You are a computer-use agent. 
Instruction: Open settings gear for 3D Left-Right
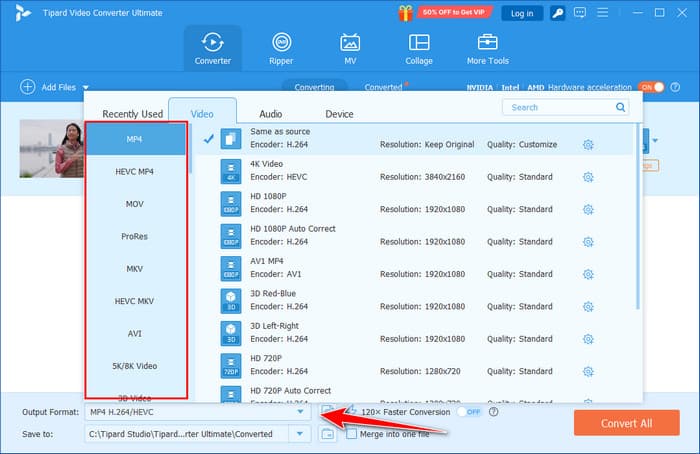coord(588,339)
